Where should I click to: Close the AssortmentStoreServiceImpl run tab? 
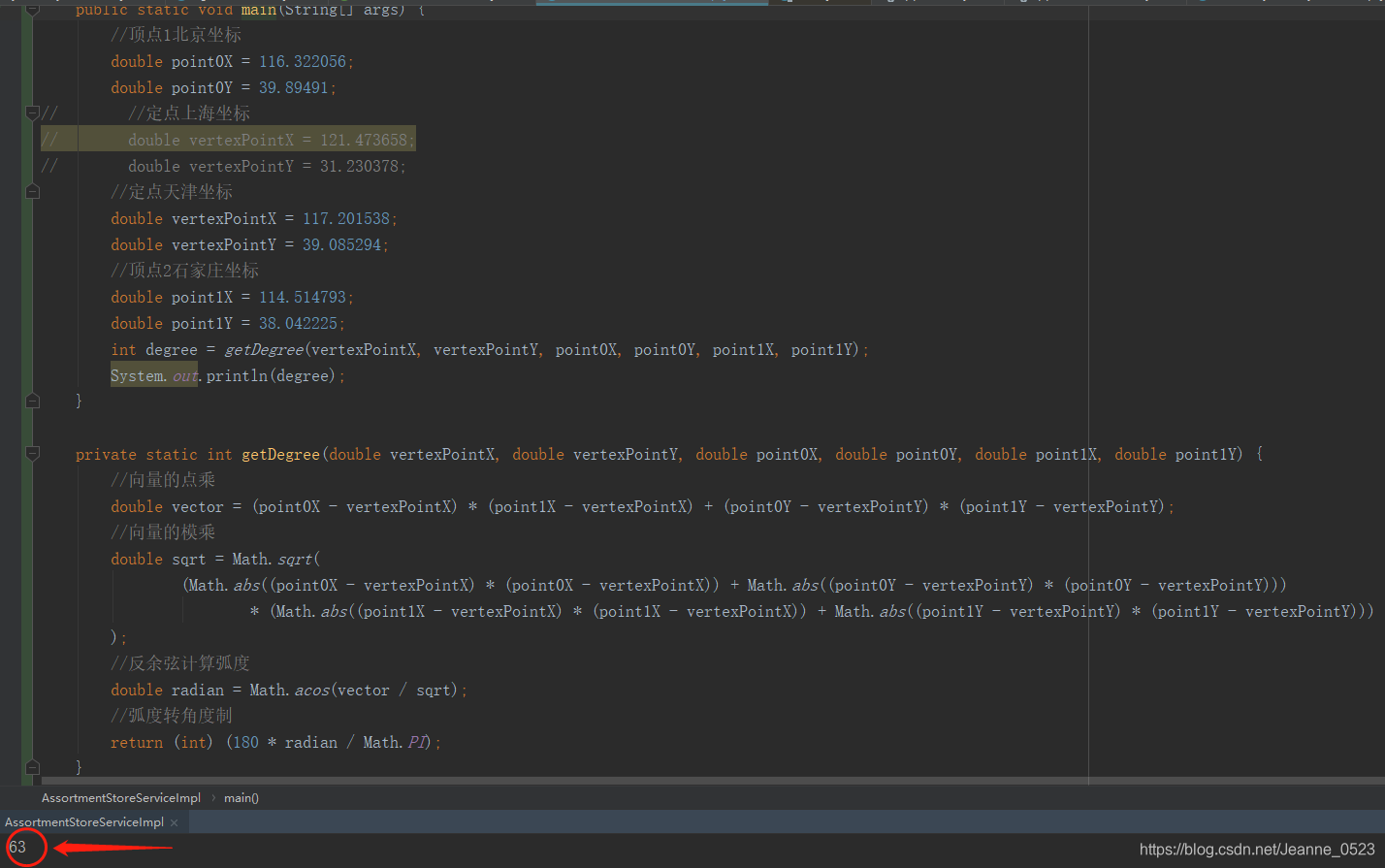pyautogui.click(x=175, y=822)
